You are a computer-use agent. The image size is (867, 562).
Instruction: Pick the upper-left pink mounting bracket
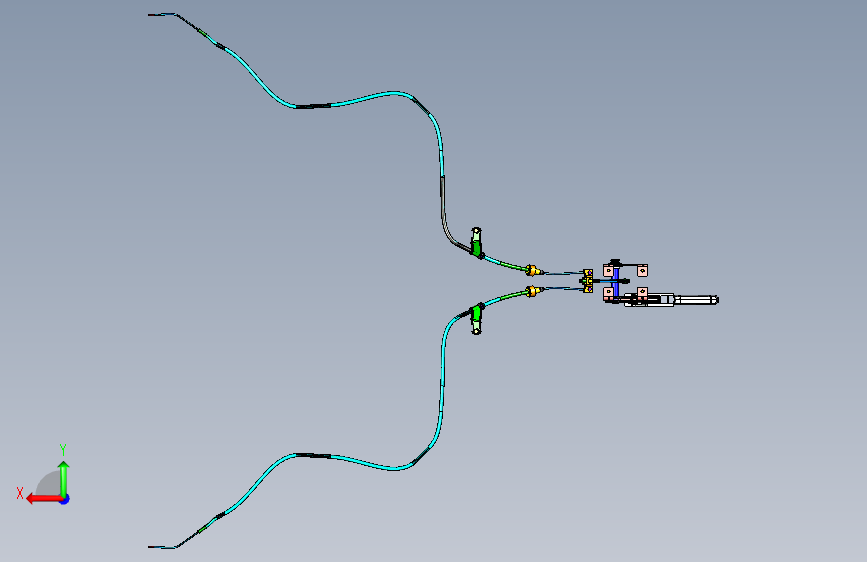[x=608, y=271]
